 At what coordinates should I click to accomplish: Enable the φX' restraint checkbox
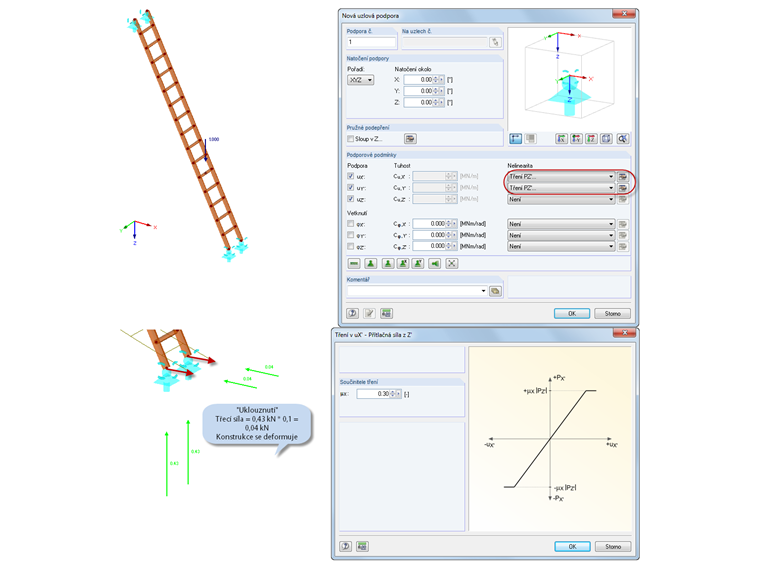coord(350,224)
